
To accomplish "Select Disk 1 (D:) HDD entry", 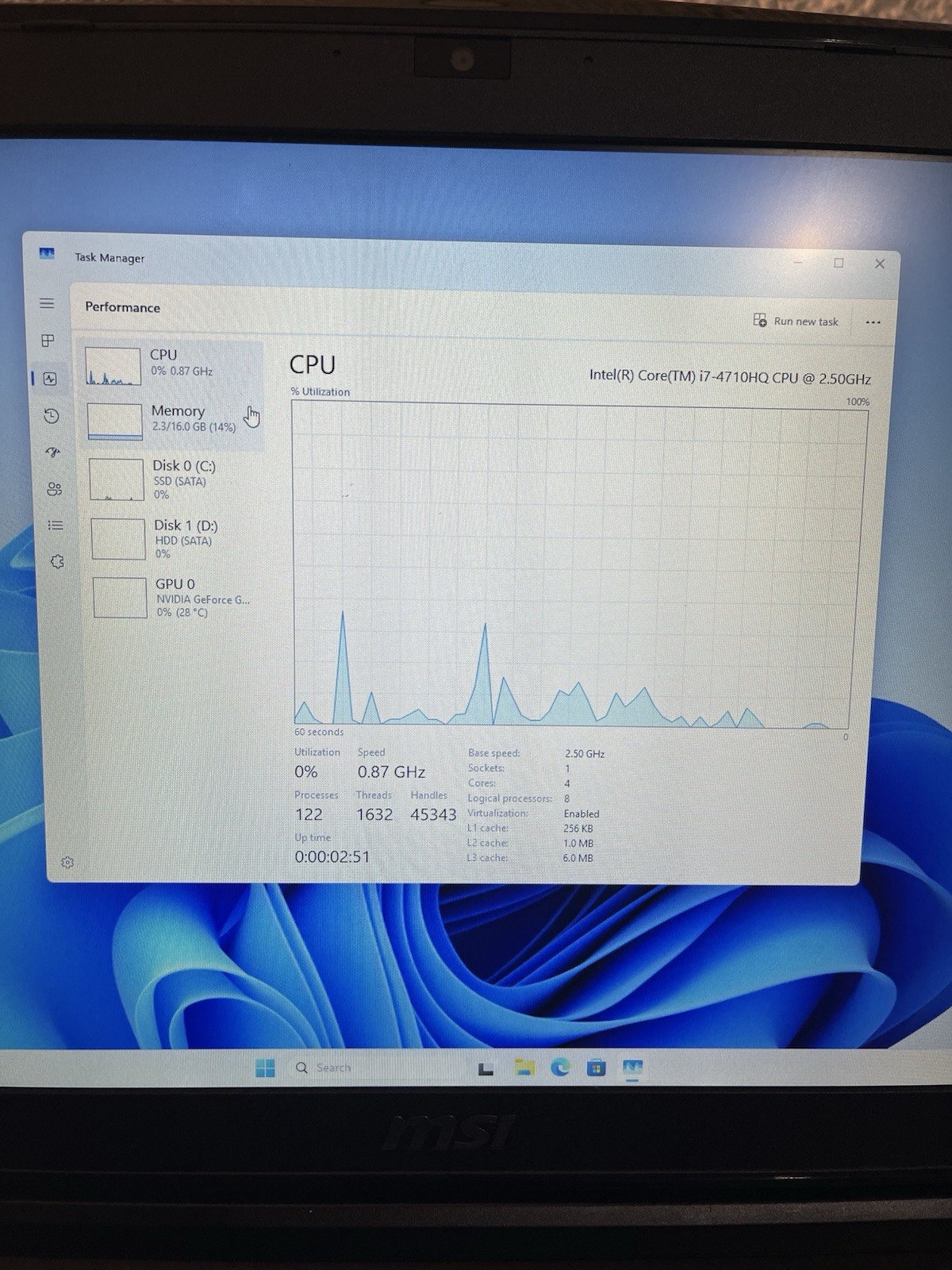I will click(x=175, y=538).
